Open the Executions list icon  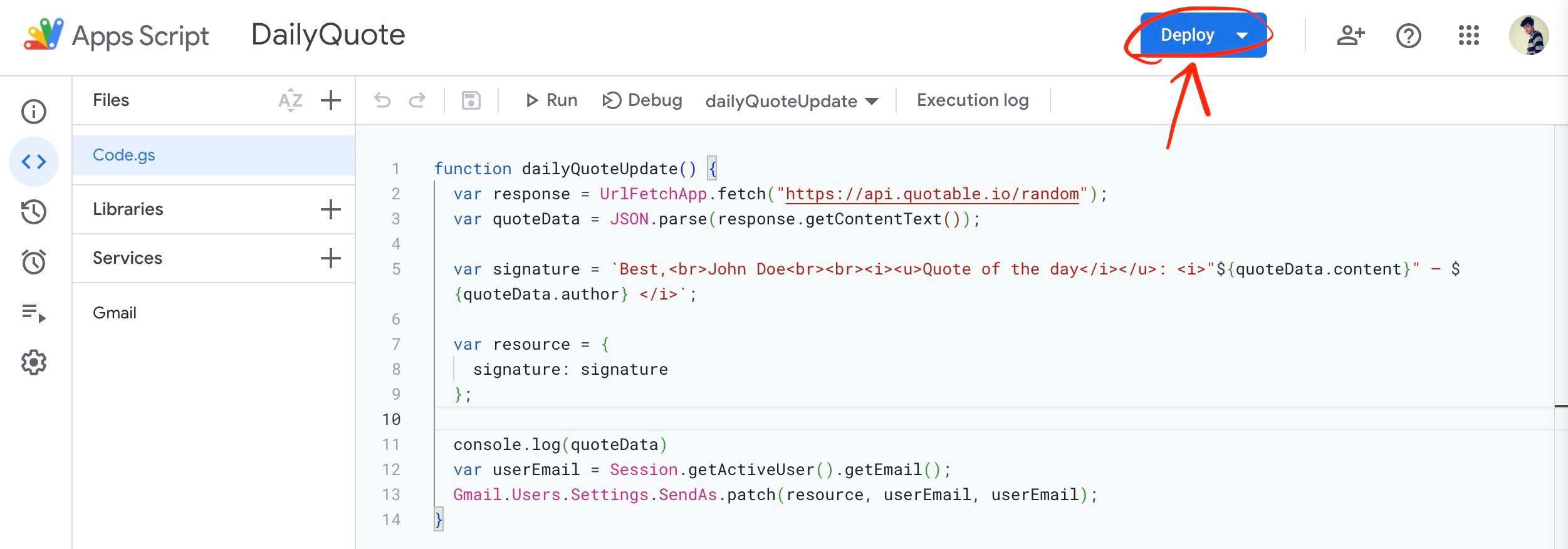pos(34,312)
